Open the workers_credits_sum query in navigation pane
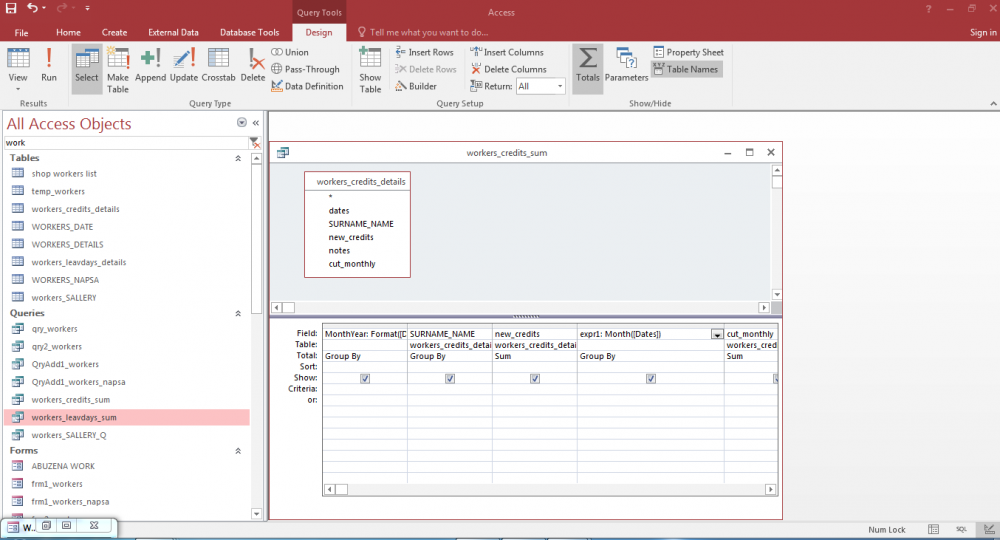Image resolution: width=1000 pixels, height=540 pixels. coord(70,400)
